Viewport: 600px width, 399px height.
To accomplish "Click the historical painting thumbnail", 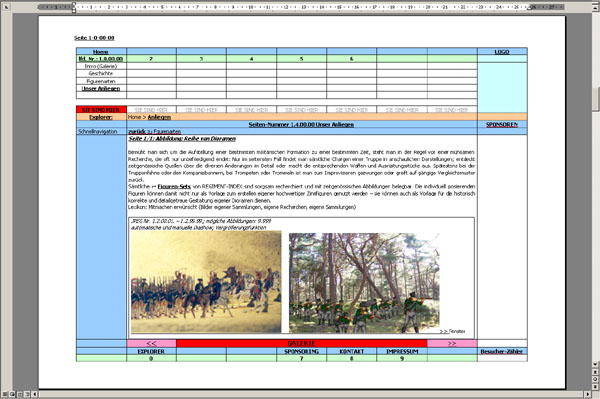I will (206, 282).
